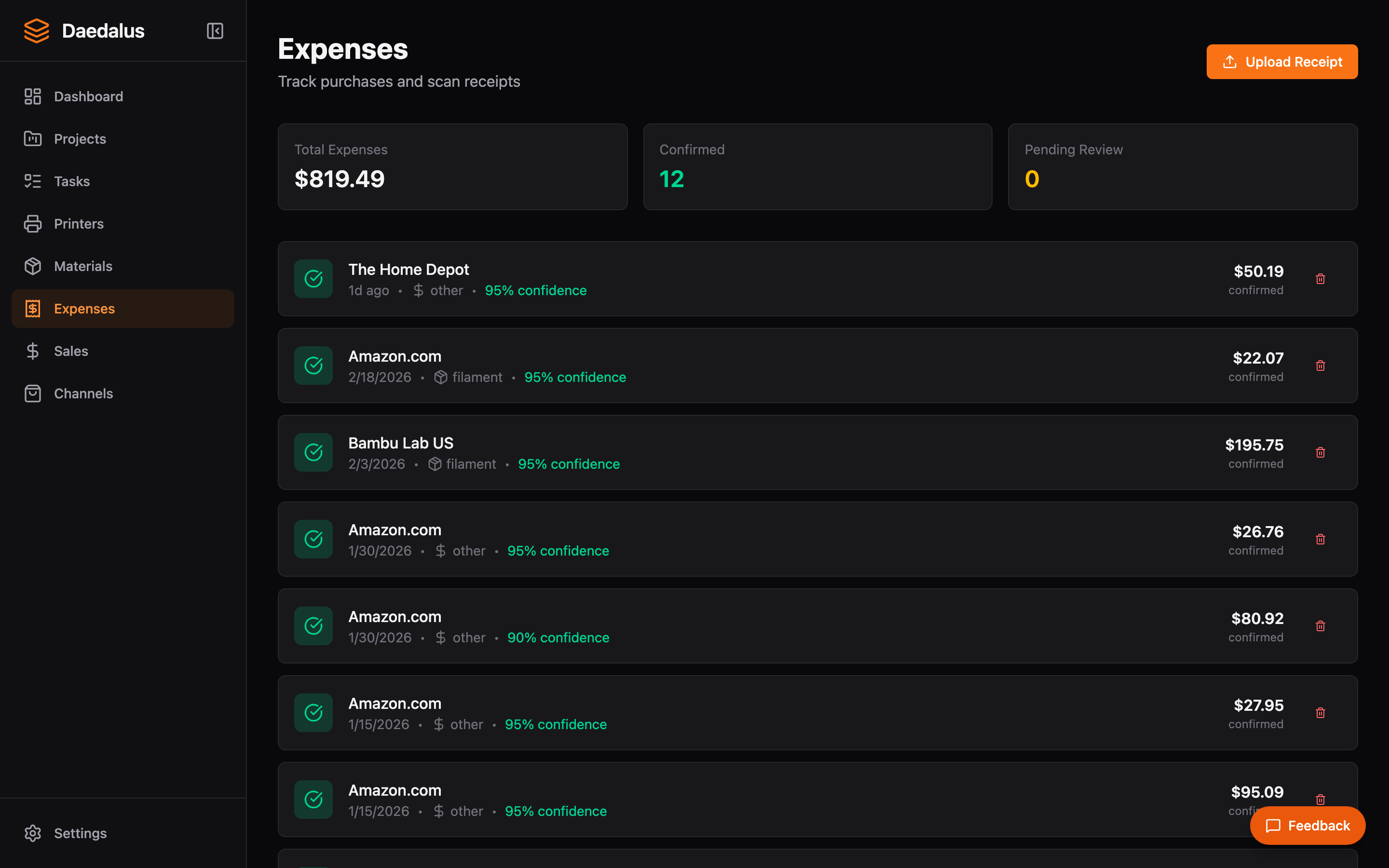
Task: Delete the $50.19 Home Depot expense
Action: point(1321,279)
